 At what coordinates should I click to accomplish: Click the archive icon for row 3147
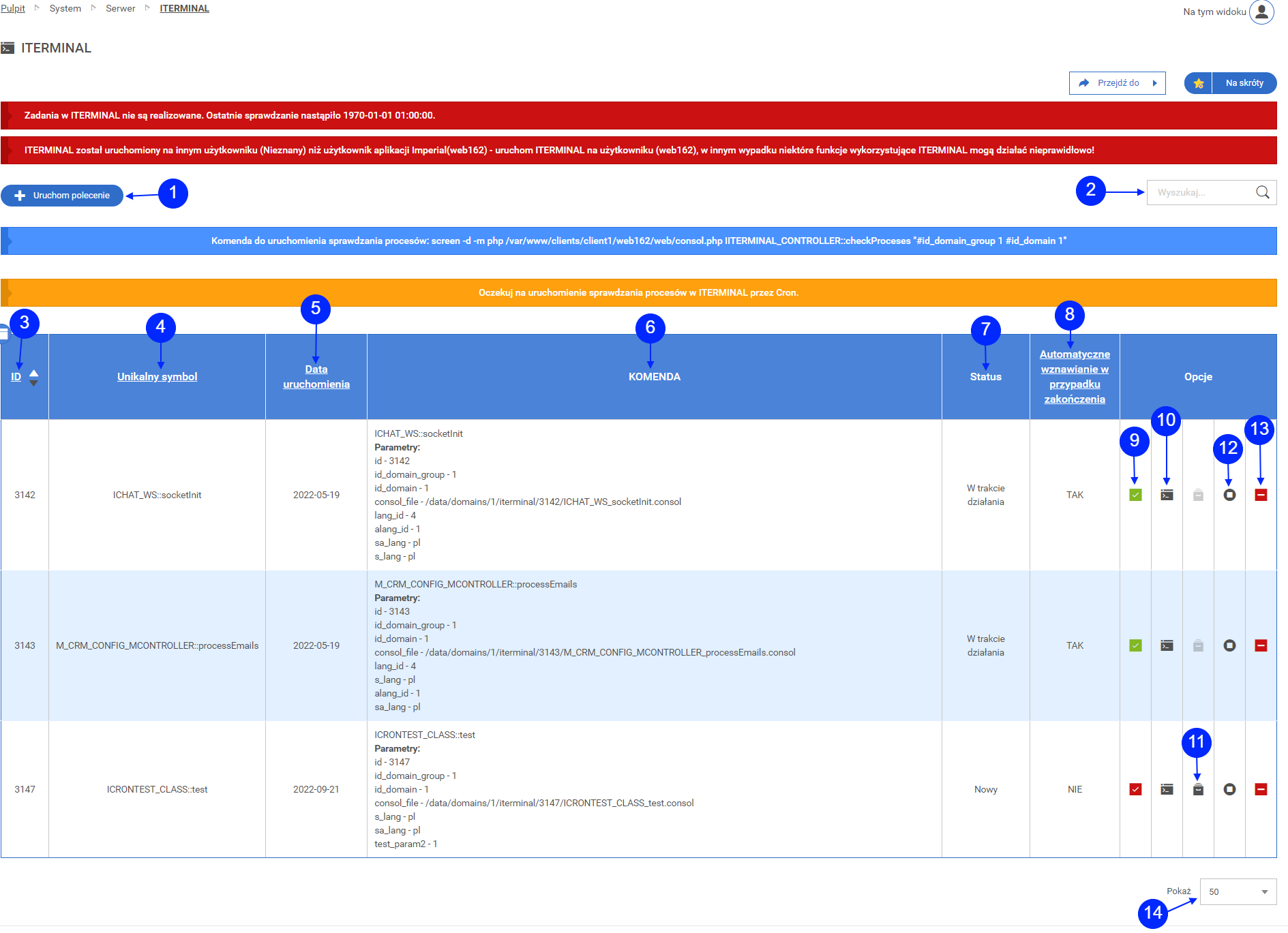coord(1198,789)
